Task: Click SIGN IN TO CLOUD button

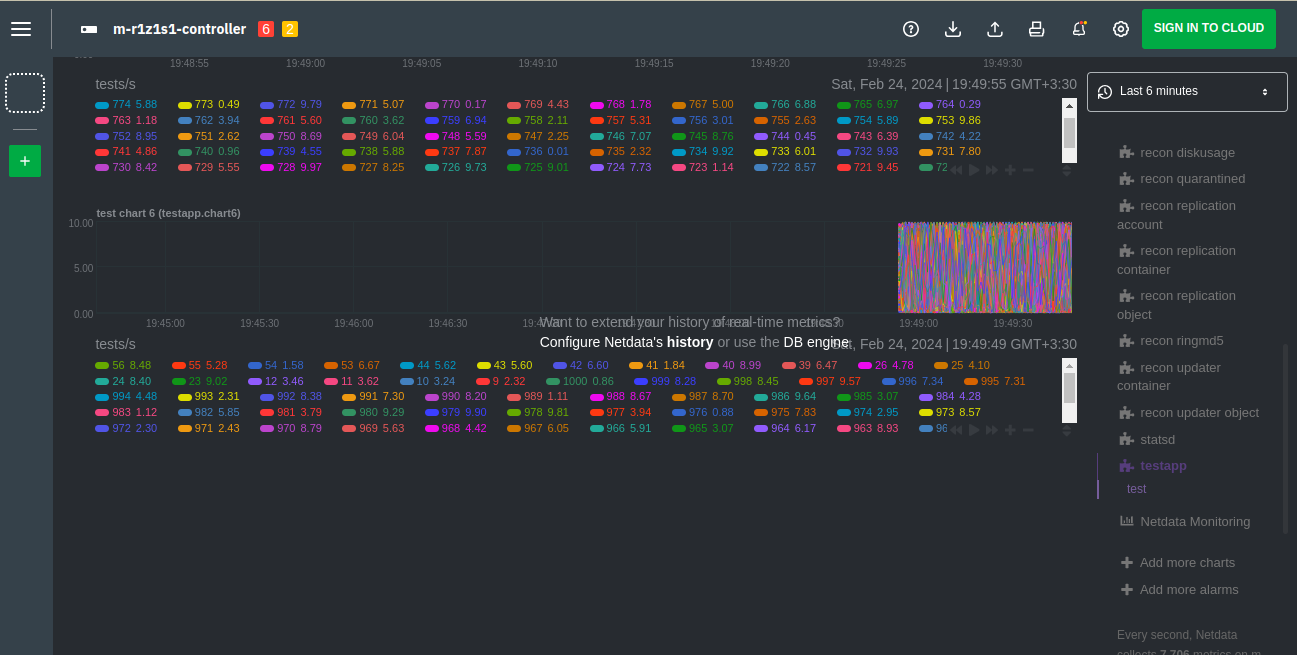Action: click(x=1208, y=29)
